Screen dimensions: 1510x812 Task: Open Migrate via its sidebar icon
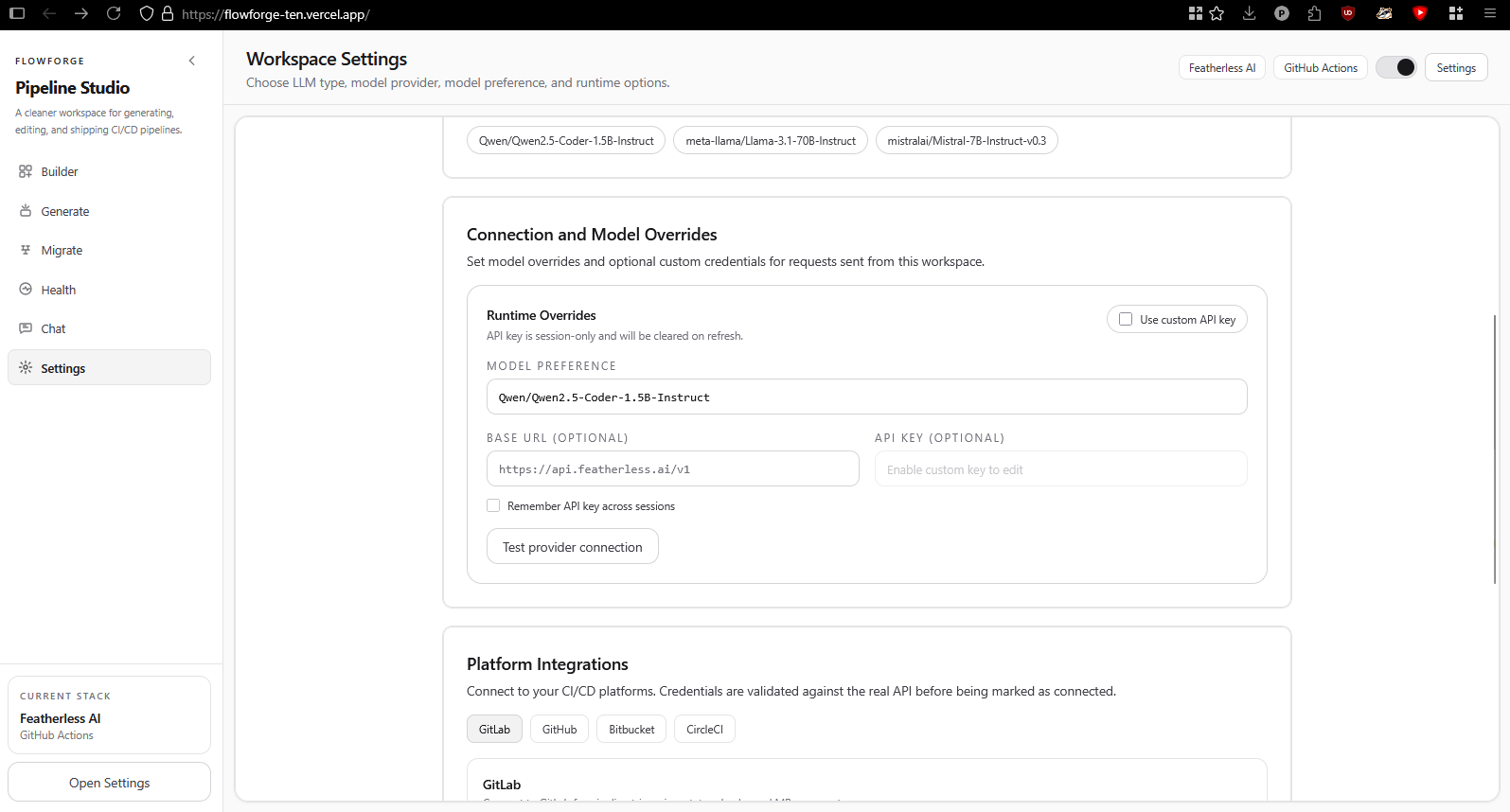26,250
